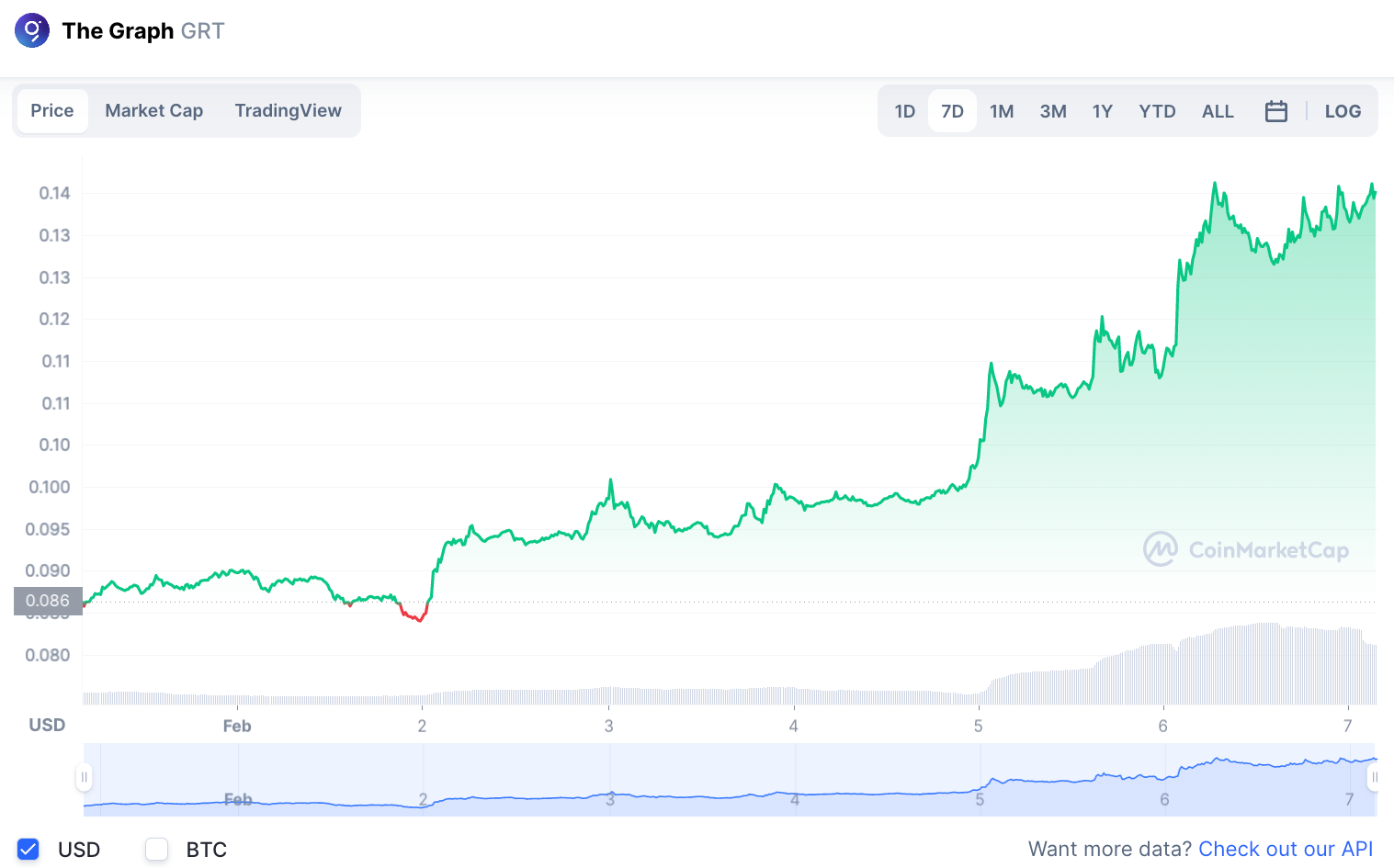
Task: Open the Check out our API link
Action: tap(1286, 849)
